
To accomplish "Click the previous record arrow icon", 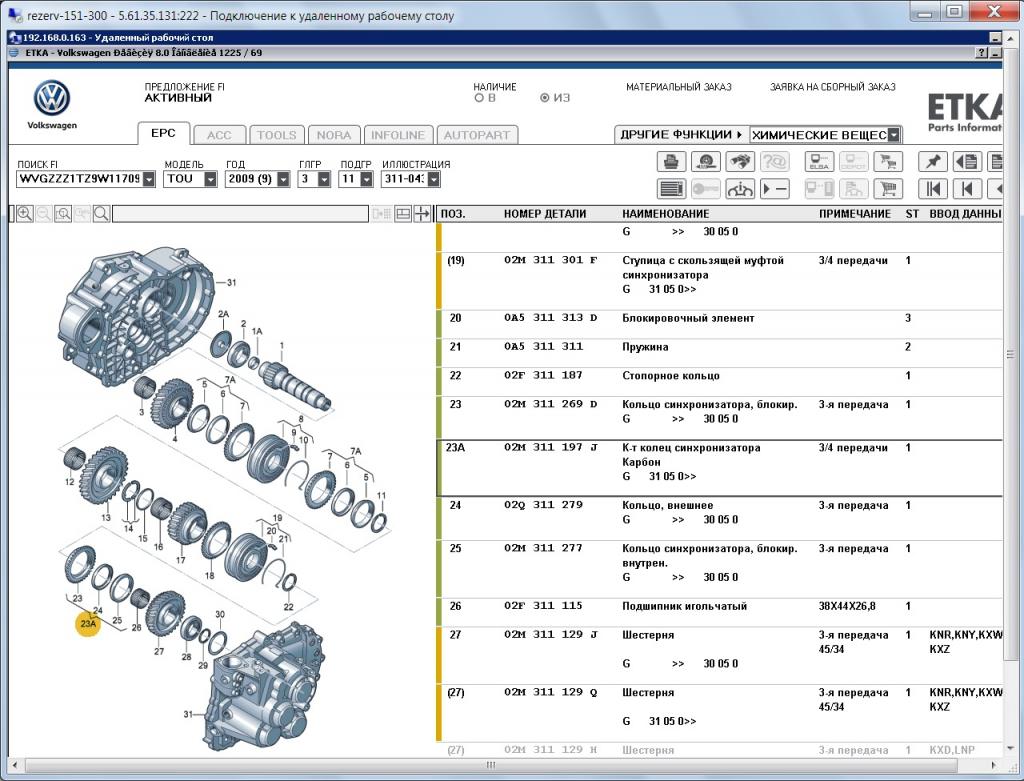I will coord(967,189).
